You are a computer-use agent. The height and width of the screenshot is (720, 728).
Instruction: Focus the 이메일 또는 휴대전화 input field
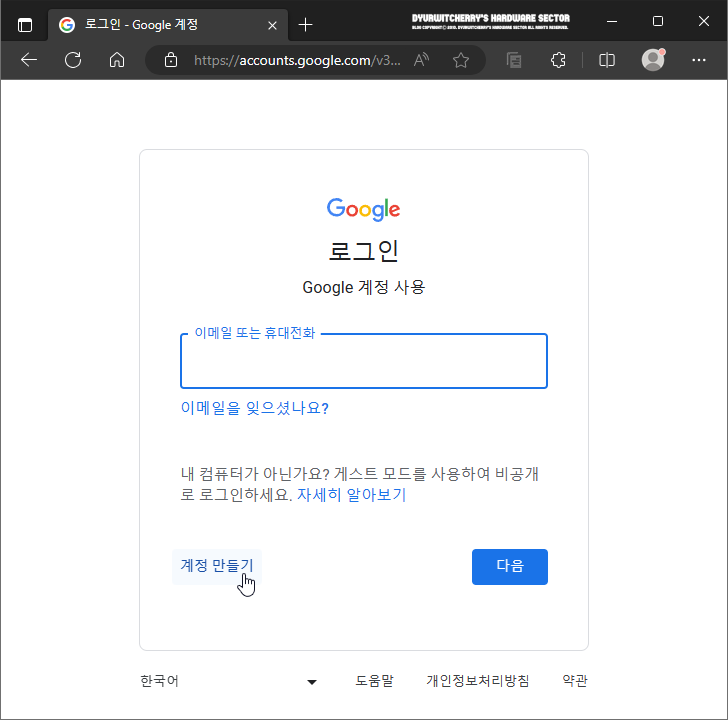click(364, 361)
